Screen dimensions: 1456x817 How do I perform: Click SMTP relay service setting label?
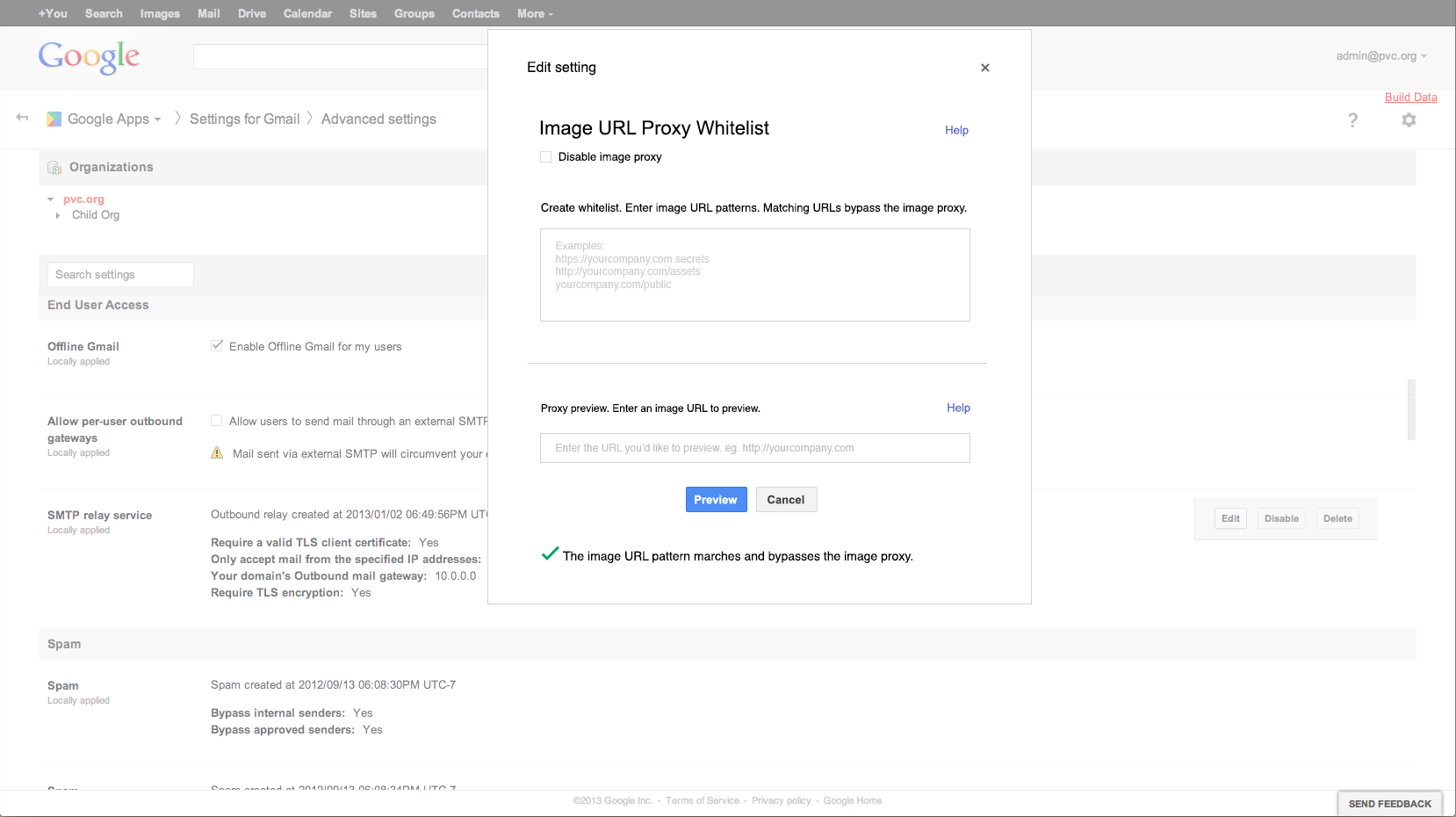[x=99, y=515]
